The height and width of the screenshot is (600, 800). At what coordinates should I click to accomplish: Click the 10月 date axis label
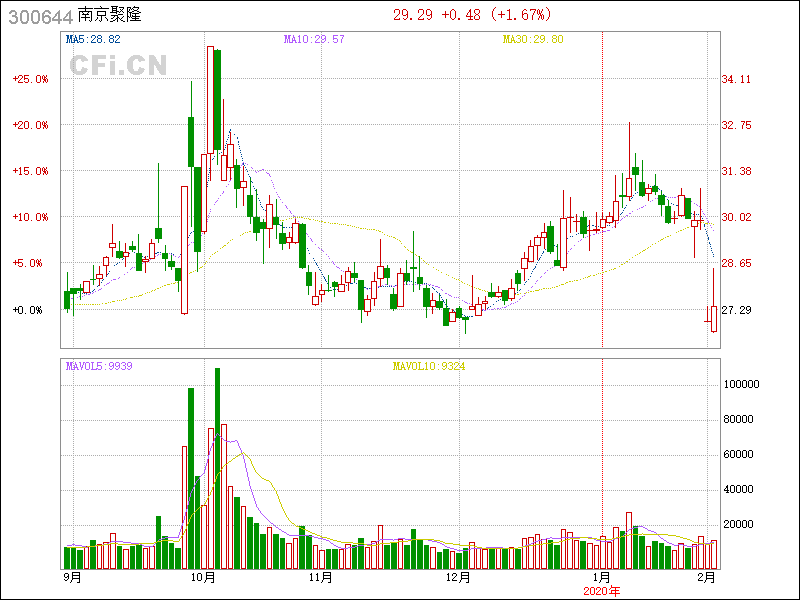pyautogui.click(x=204, y=578)
